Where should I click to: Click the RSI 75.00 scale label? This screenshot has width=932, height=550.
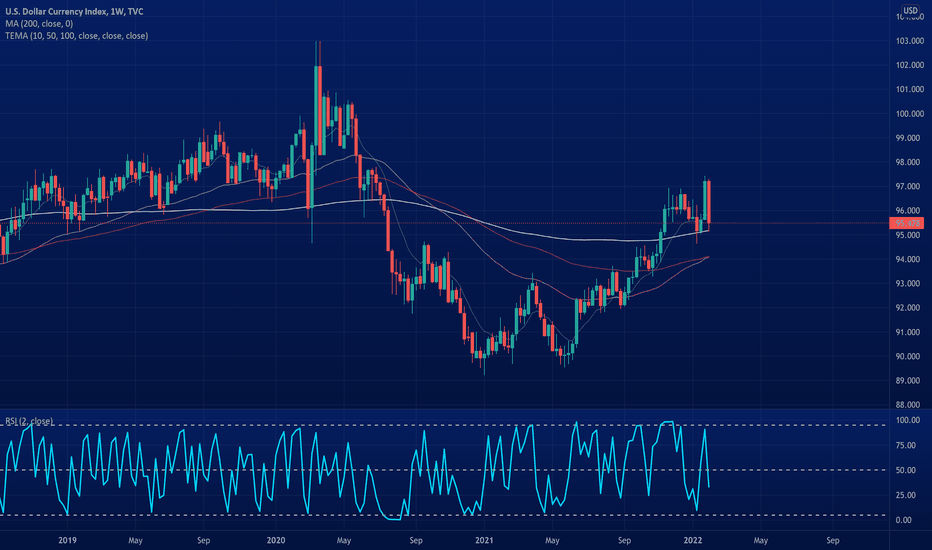pyautogui.click(x=904, y=445)
